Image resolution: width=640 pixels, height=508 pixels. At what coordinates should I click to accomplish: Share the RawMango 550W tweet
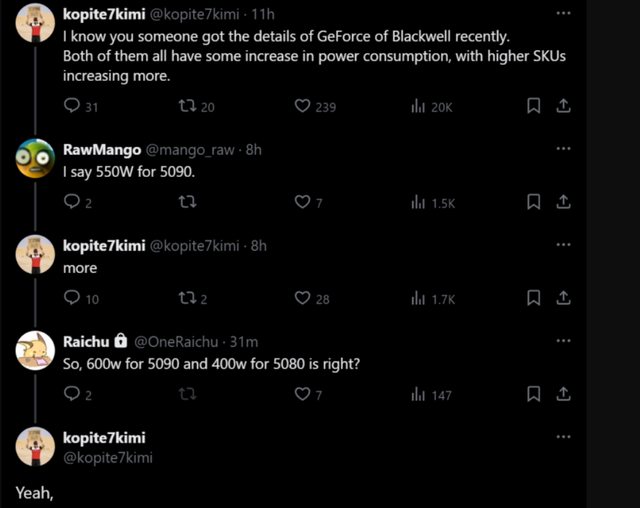tap(563, 202)
